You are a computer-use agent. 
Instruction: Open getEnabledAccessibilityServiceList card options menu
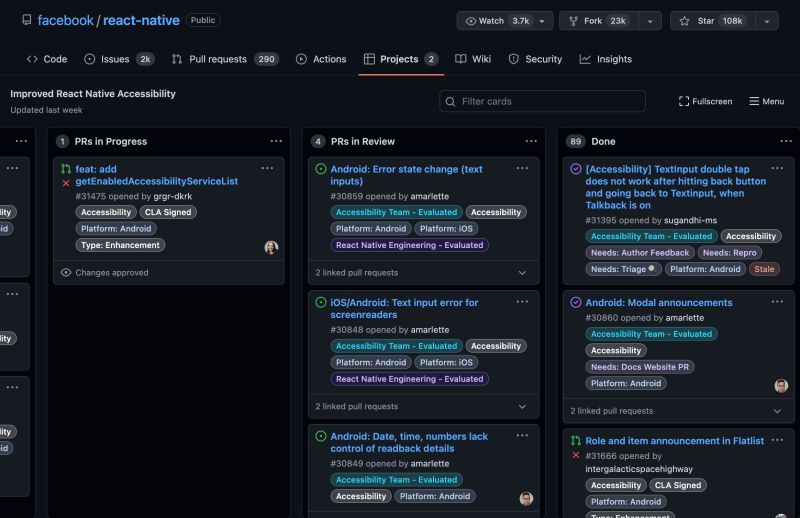pos(267,168)
